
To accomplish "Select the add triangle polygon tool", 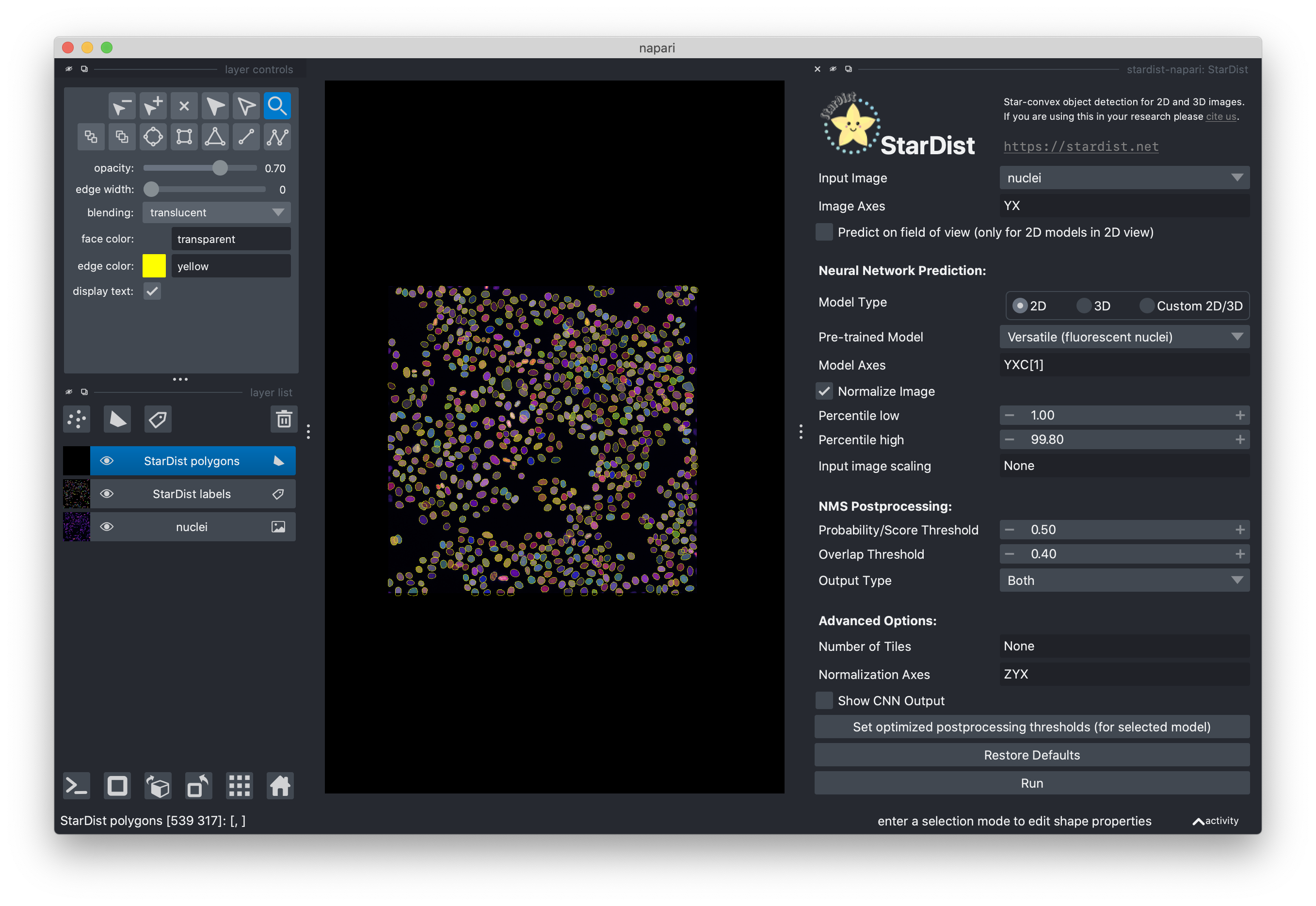I will pyautogui.click(x=215, y=137).
